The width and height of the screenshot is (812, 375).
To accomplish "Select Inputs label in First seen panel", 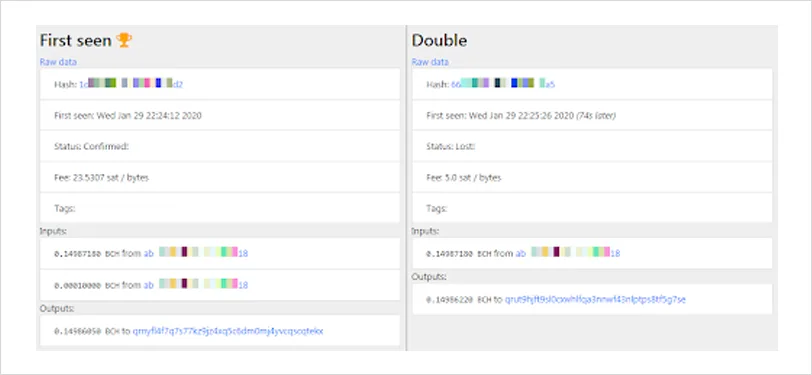I will [x=52, y=231].
